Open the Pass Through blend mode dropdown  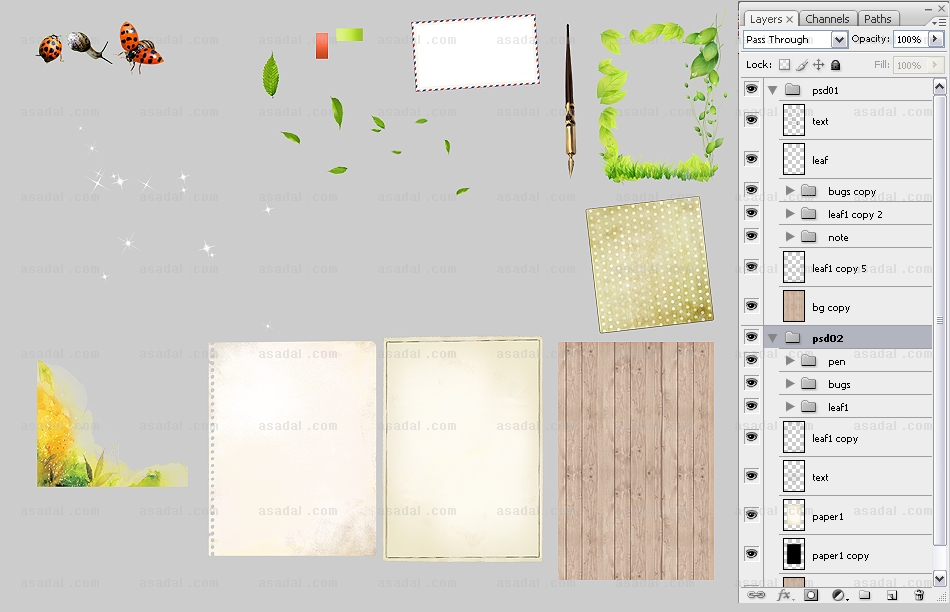click(796, 40)
